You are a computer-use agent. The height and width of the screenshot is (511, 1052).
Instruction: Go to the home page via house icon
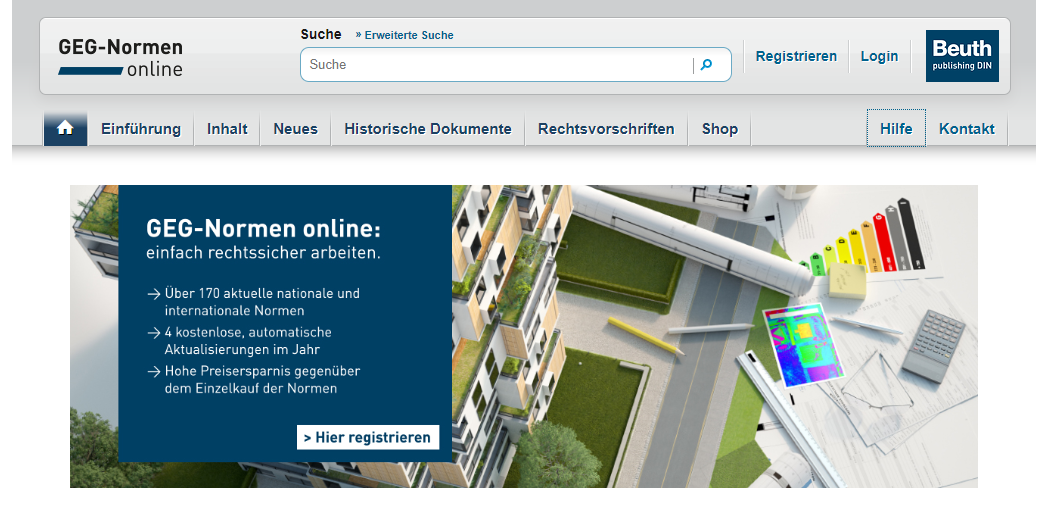(x=65, y=128)
